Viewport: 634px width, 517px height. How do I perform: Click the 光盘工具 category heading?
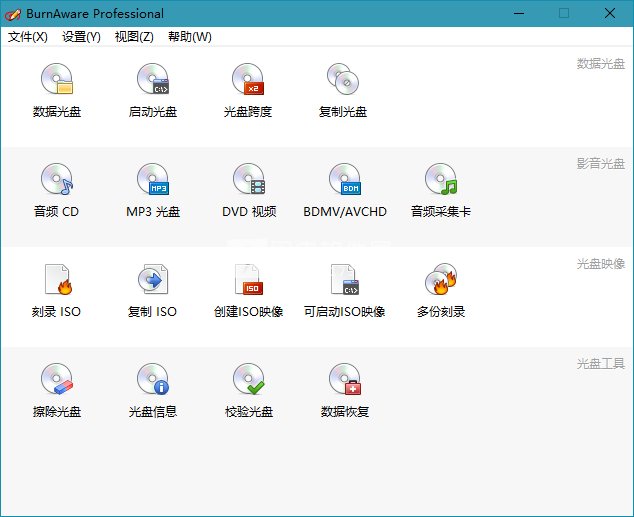tap(601, 364)
